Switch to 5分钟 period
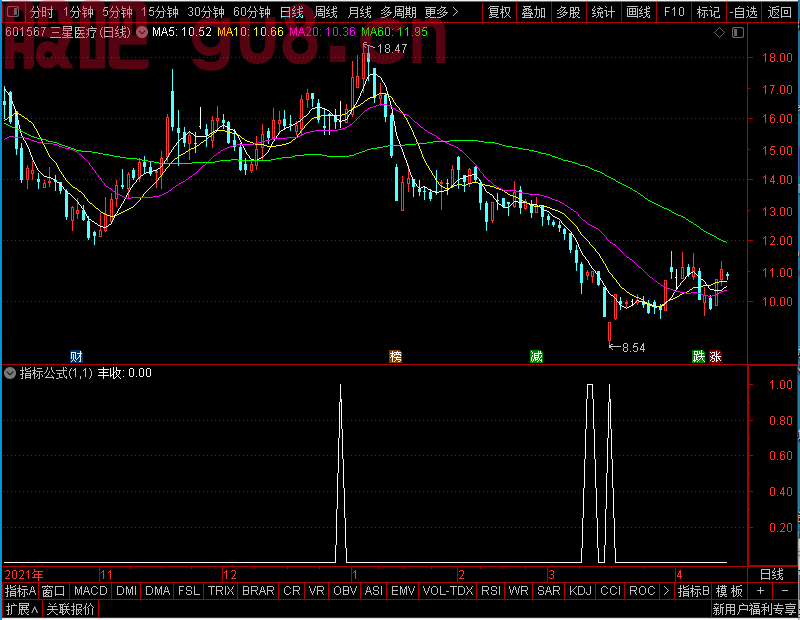Screen dimensions: 800x620 (x=117, y=12)
